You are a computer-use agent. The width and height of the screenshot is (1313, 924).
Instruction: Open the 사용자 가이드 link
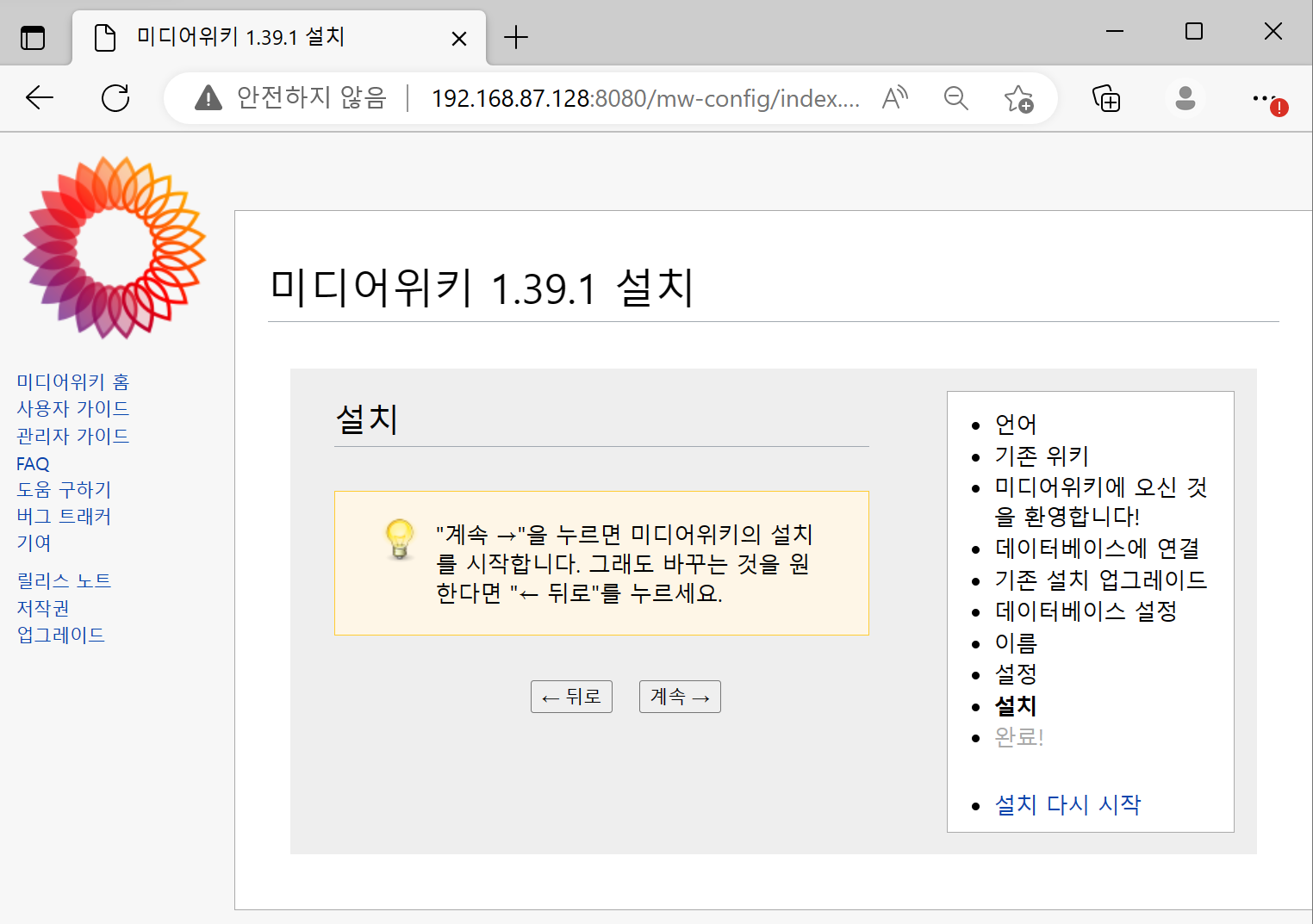click(73, 408)
